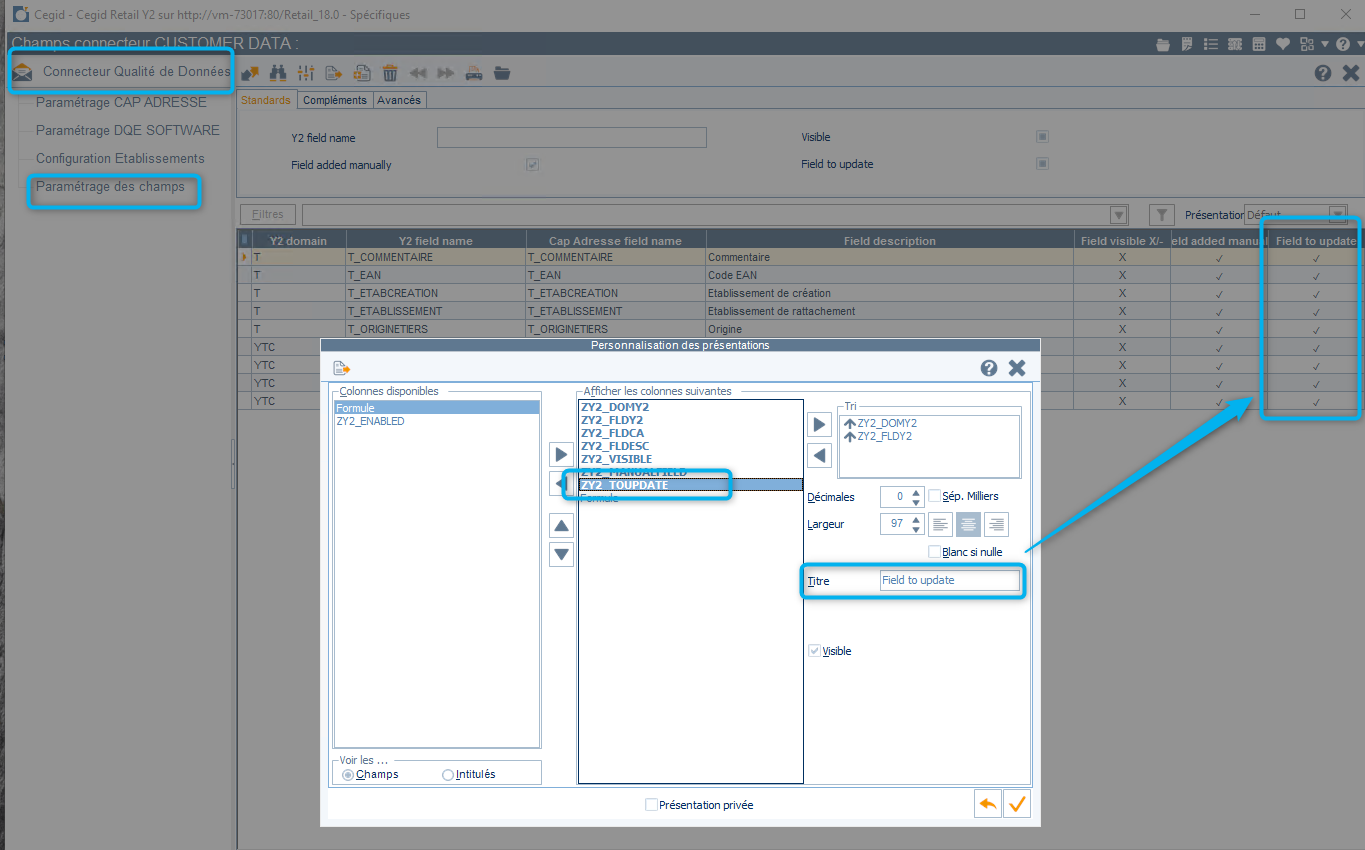Increase the Décimales stepper value
Screen dimensions: 1365x850
(x=916, y=492)
